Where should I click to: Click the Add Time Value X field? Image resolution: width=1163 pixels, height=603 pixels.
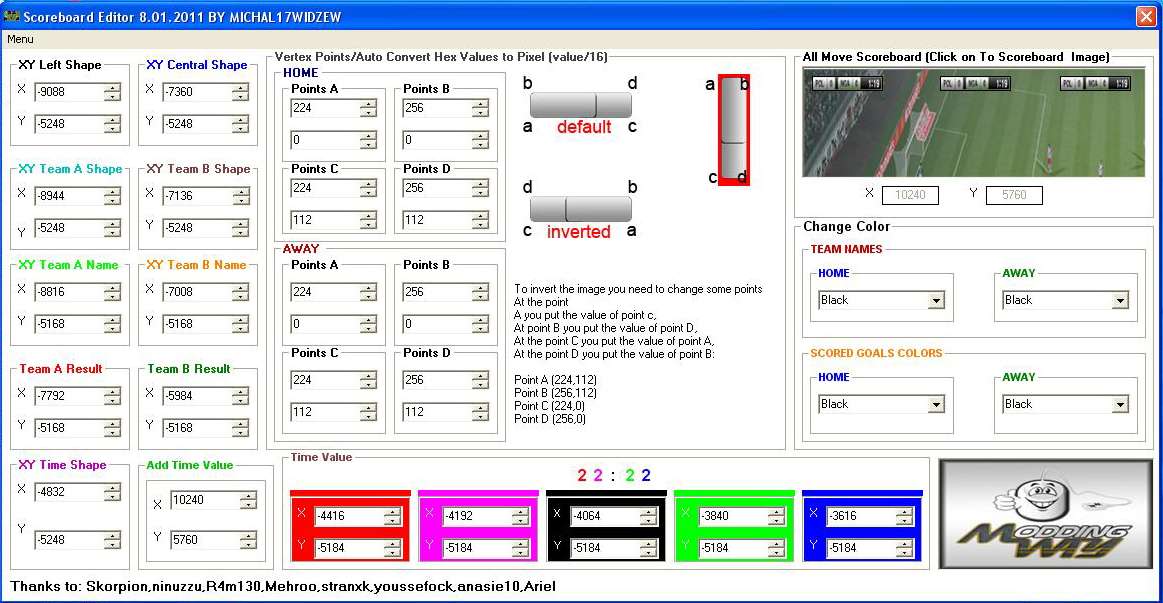[x=206, y=500]
